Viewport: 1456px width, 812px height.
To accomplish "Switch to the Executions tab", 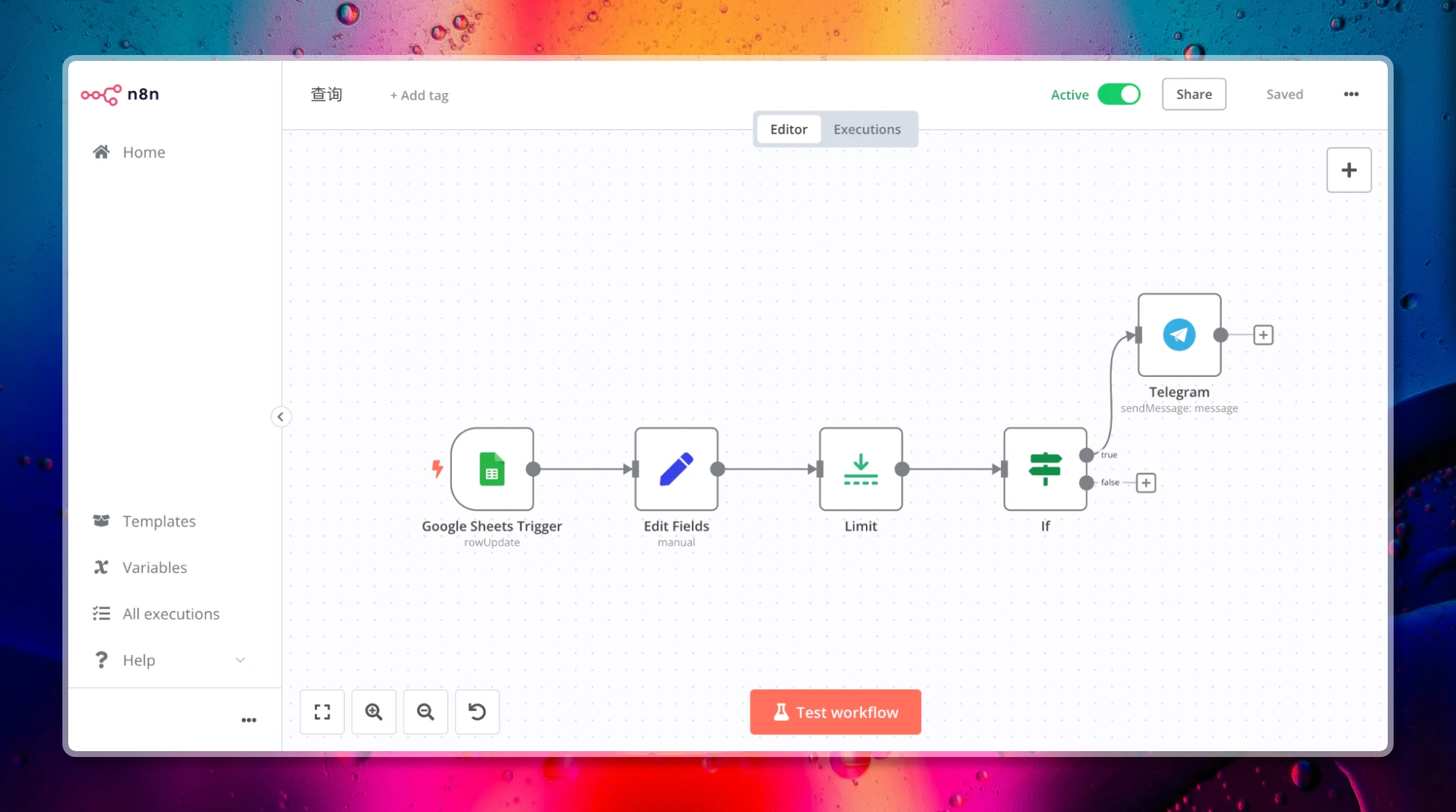I will coord(867,129).
